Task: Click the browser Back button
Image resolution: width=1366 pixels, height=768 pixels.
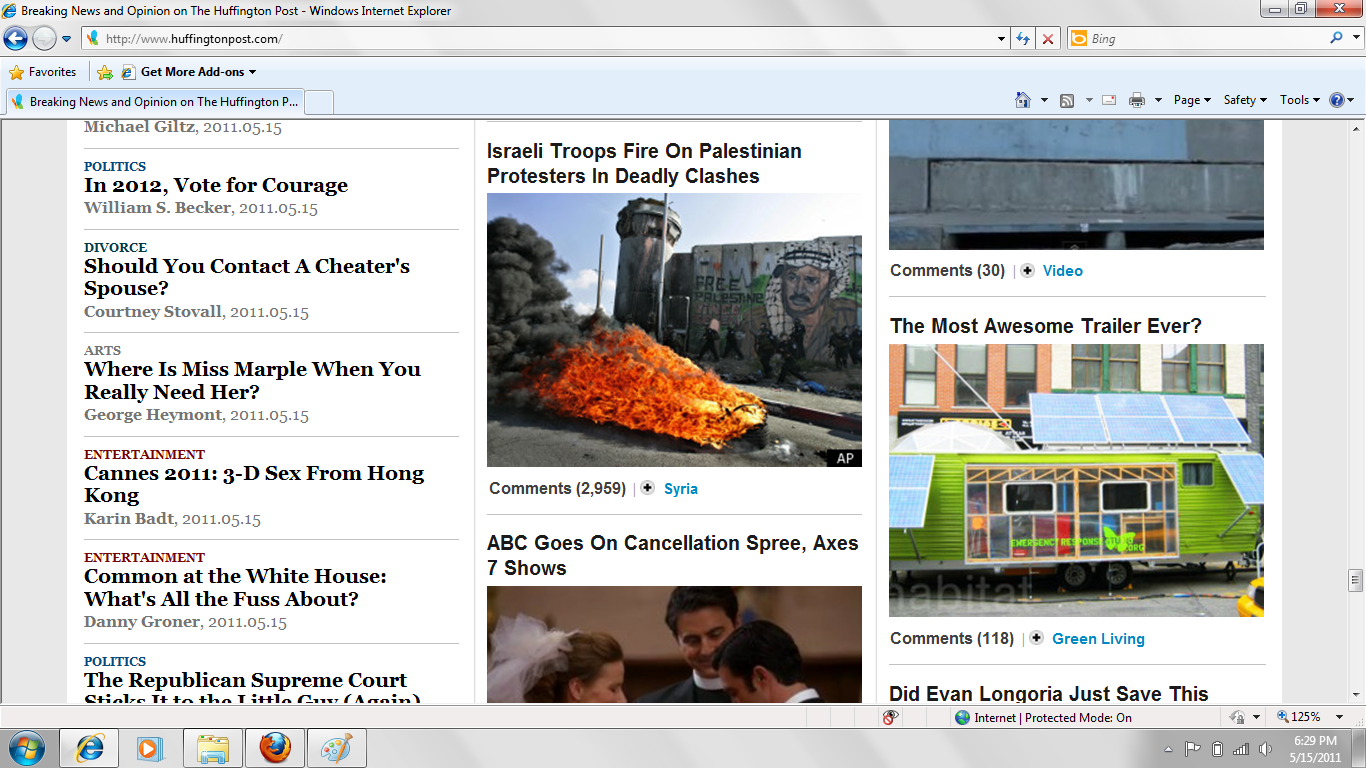Action: point(16,39)
